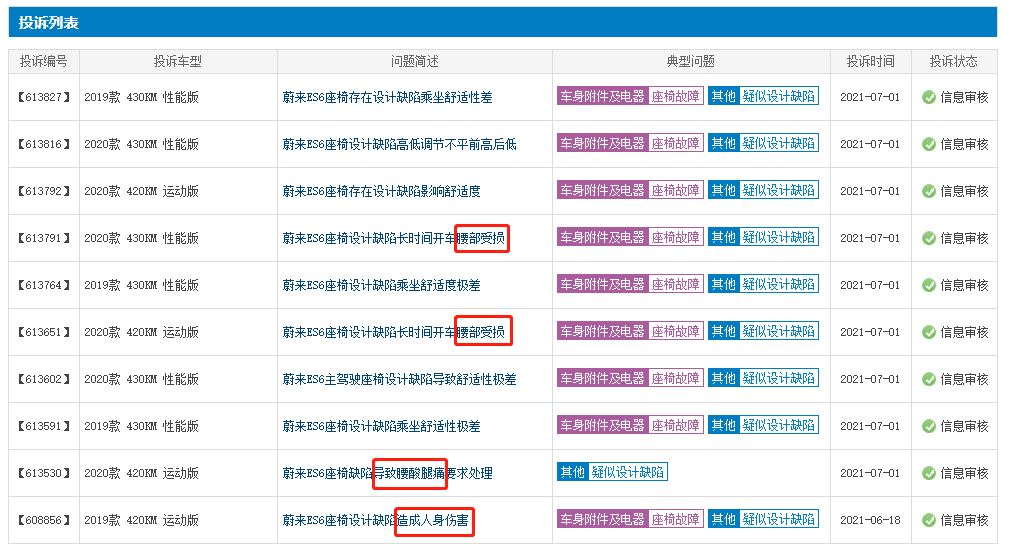Select complaint number 【613764】
The image size is (1009, 557).
coord(44,285)
